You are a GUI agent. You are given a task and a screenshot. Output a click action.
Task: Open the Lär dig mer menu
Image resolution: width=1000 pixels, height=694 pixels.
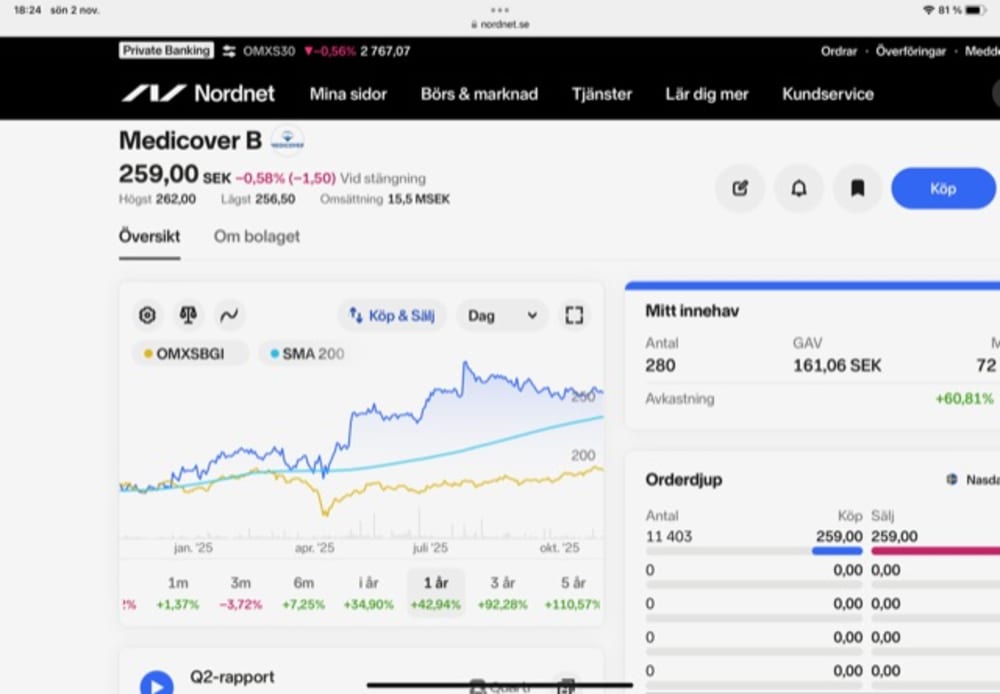(x=707, y=94)
